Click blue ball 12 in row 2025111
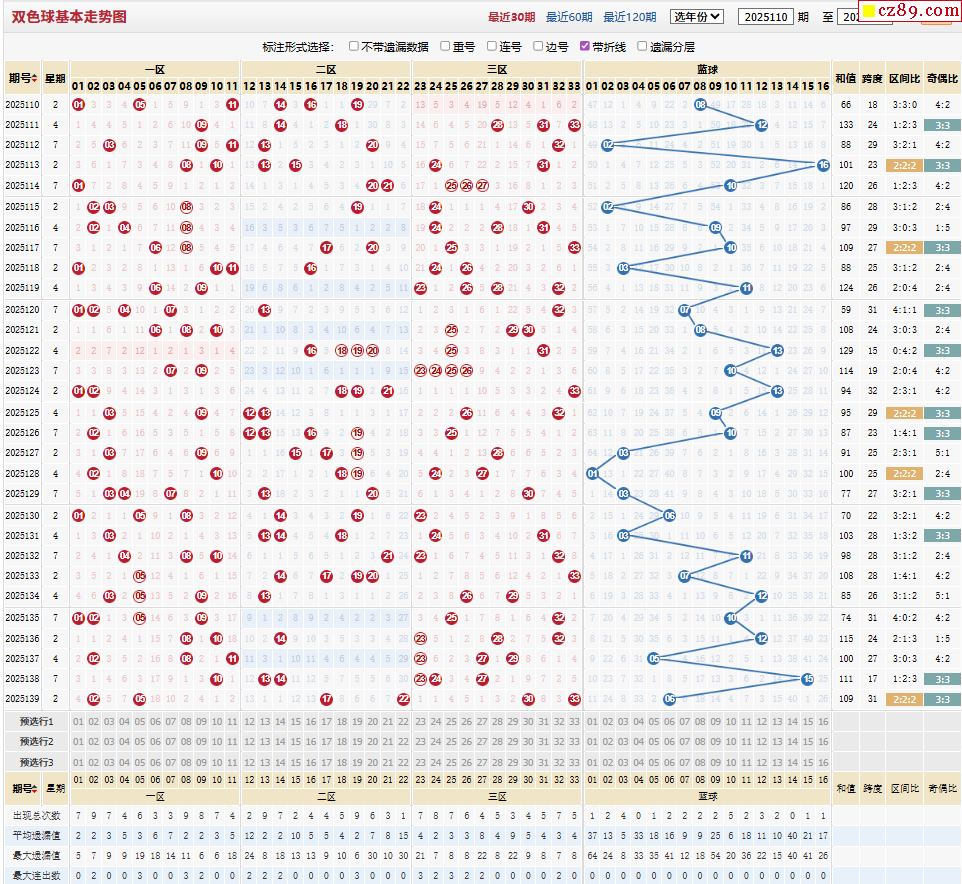 [761, 125]
